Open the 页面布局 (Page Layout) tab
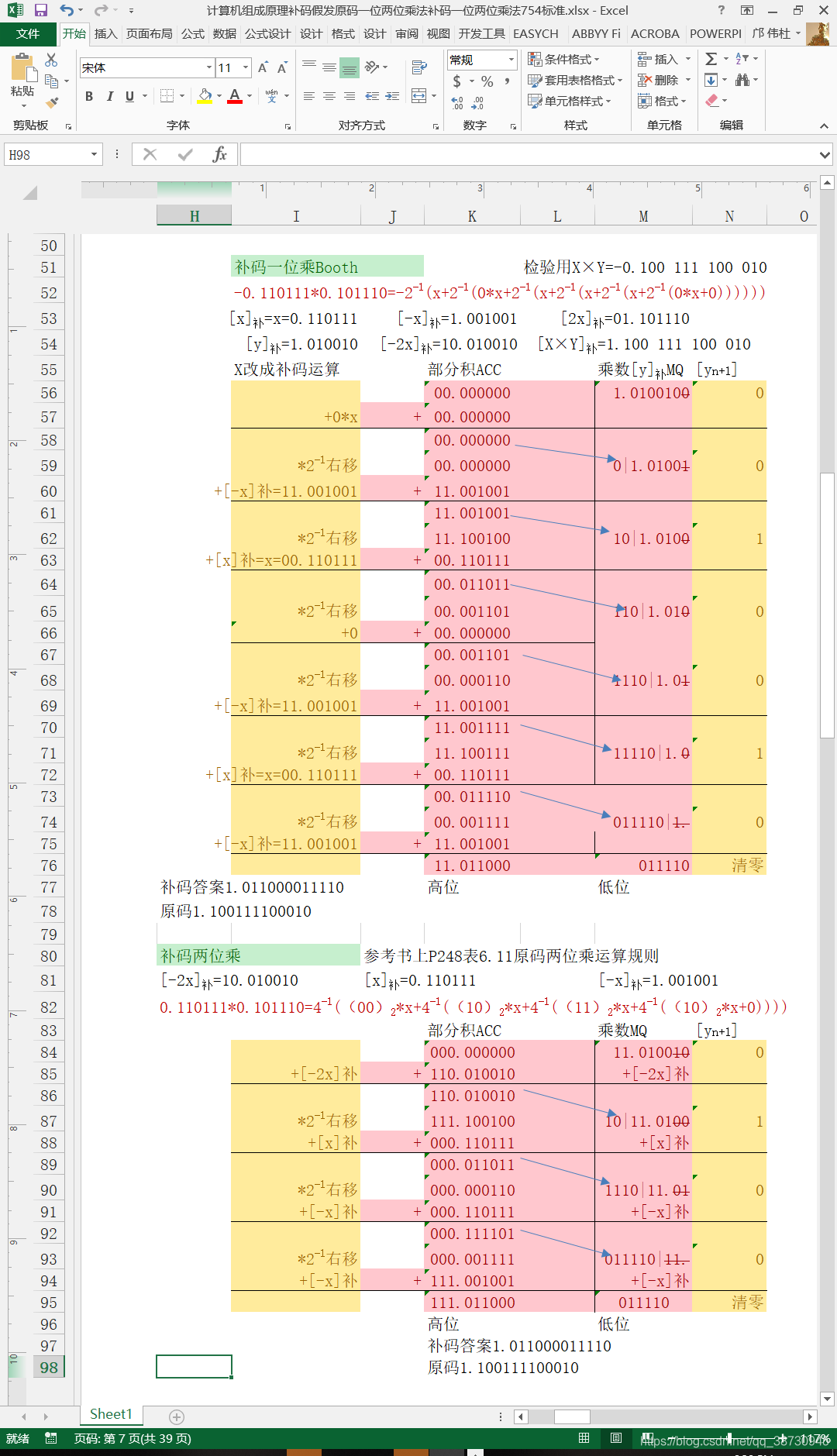Screen dimensions: 837x1456 pyautogui.click(x=149, y=34)
